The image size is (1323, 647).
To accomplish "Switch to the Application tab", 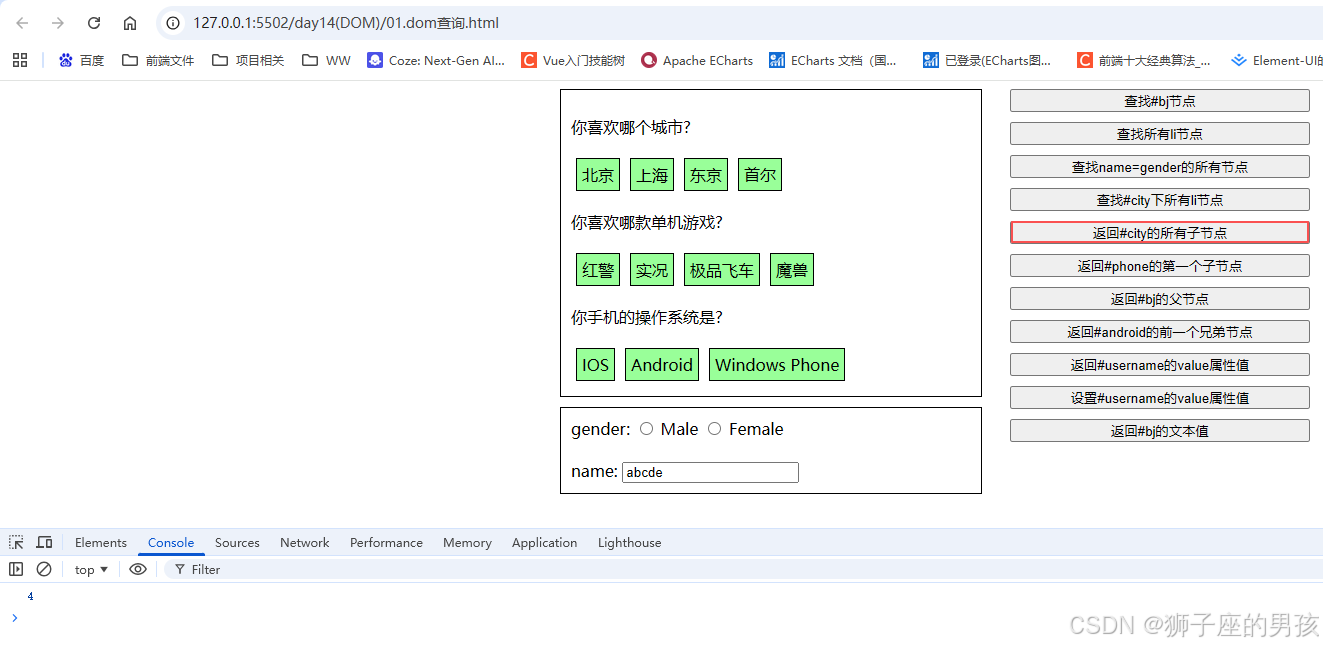I will (544, 542).
